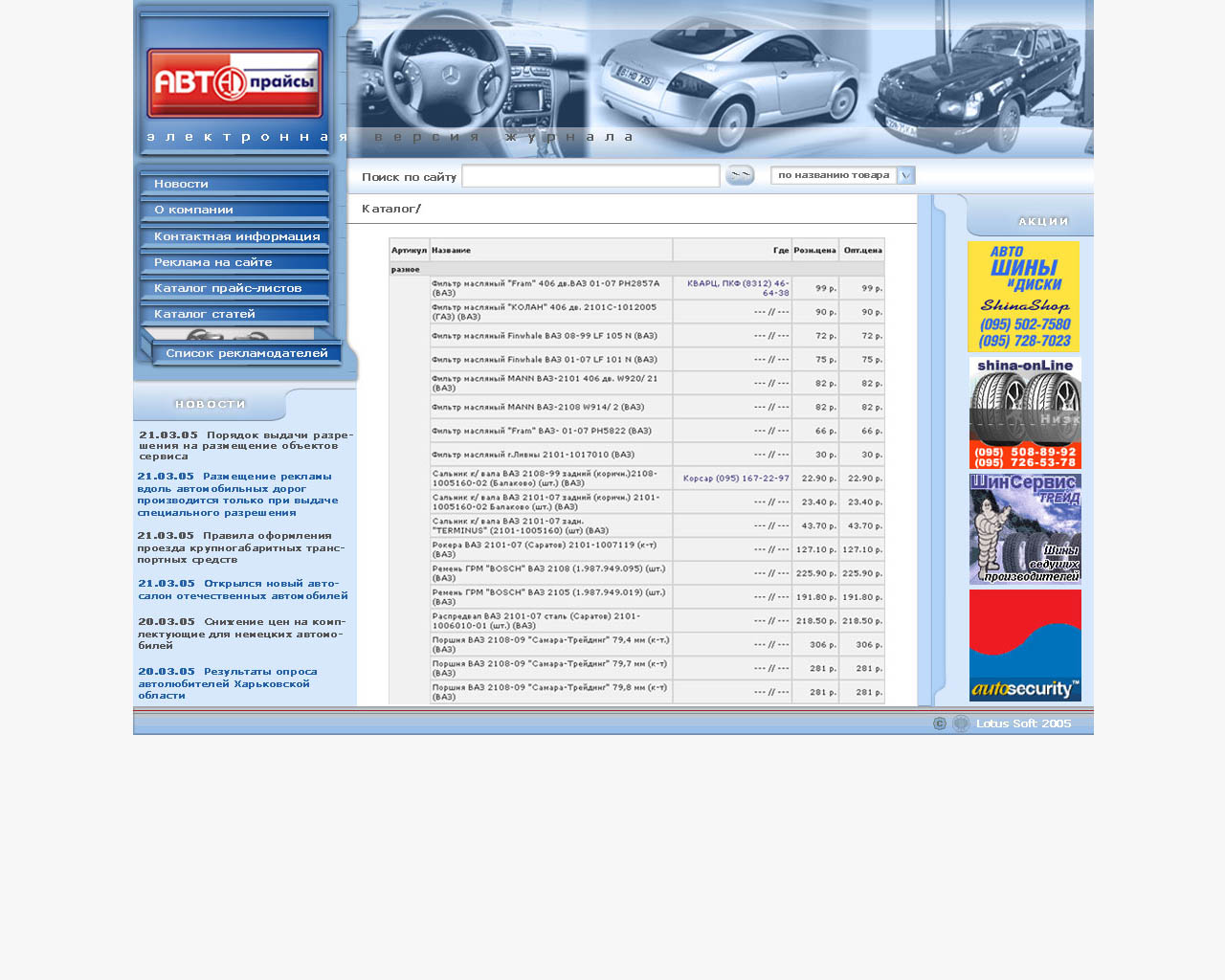This screenshot has width=1225, height=980.
Task: Click the Корсар (095) 167-22-97 link
Action: [736, 479]
